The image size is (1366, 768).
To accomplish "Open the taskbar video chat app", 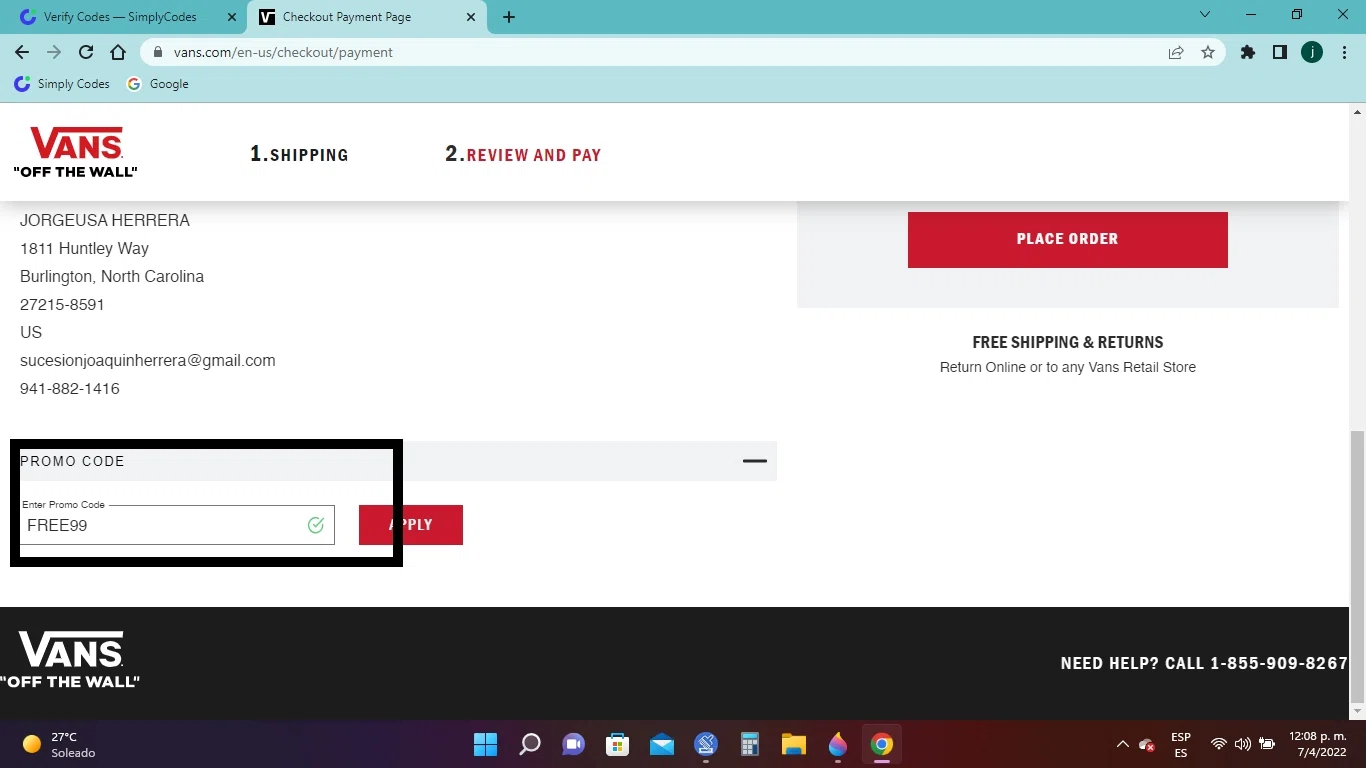I will coord(574,744).
